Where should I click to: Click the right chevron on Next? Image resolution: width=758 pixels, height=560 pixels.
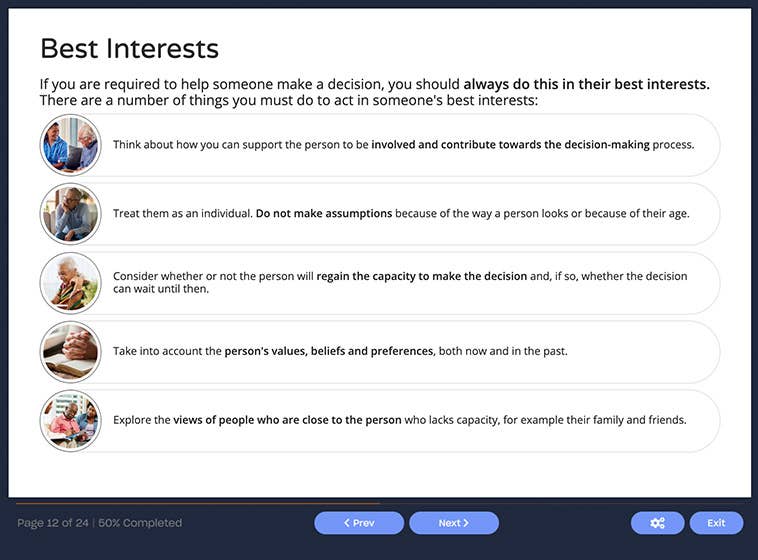(x=466, y=523)
